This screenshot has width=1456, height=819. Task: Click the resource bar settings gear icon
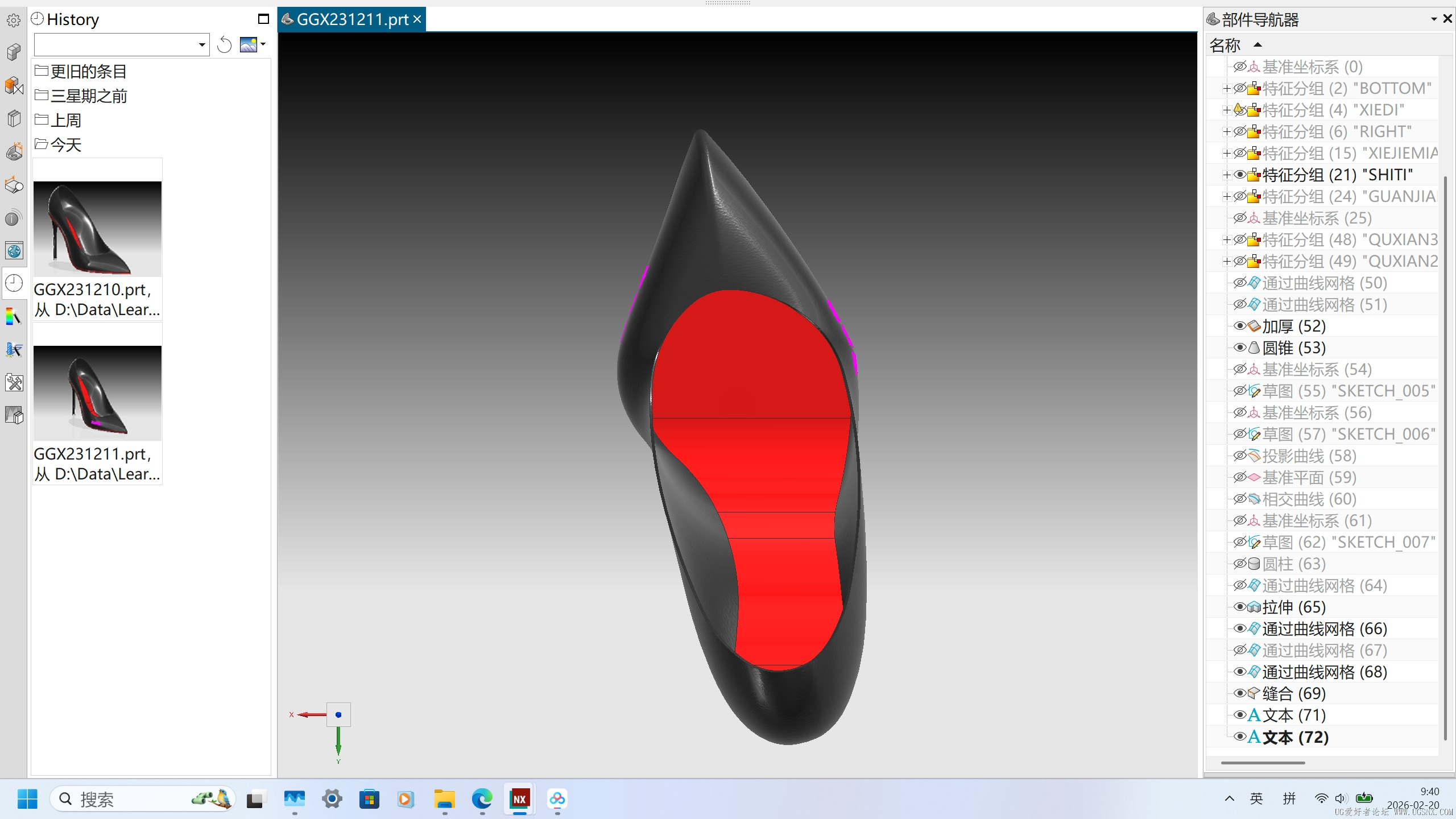pos(14,20)
